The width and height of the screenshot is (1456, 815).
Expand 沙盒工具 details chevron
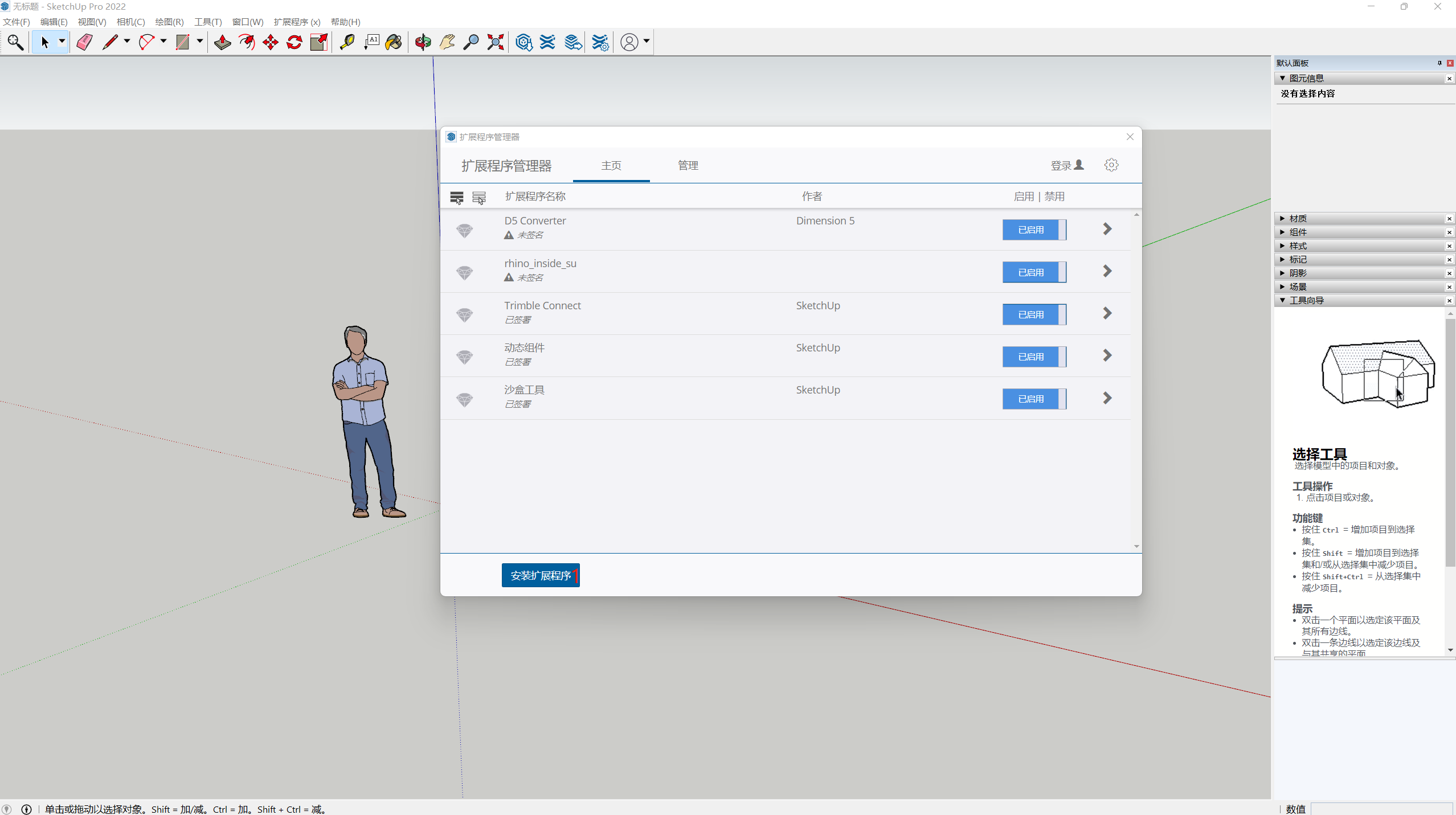coord(1107,398)
